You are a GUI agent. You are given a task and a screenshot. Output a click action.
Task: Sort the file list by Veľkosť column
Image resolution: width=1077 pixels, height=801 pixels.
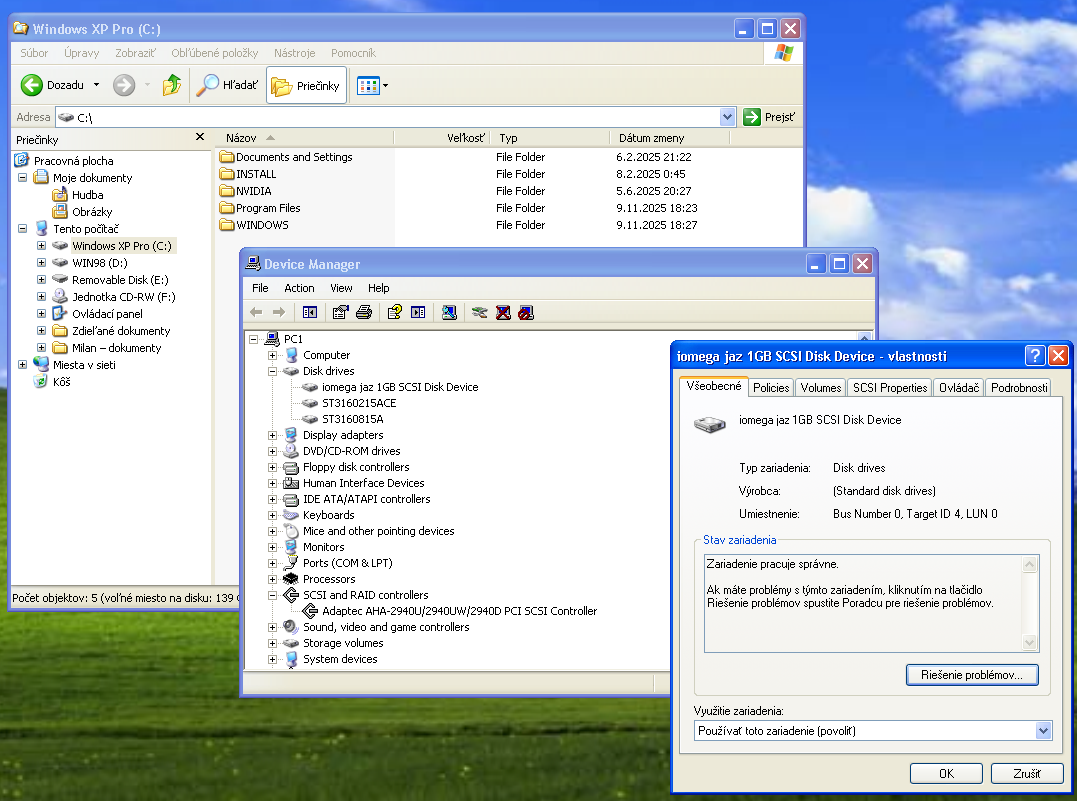[x=442, y=138]
